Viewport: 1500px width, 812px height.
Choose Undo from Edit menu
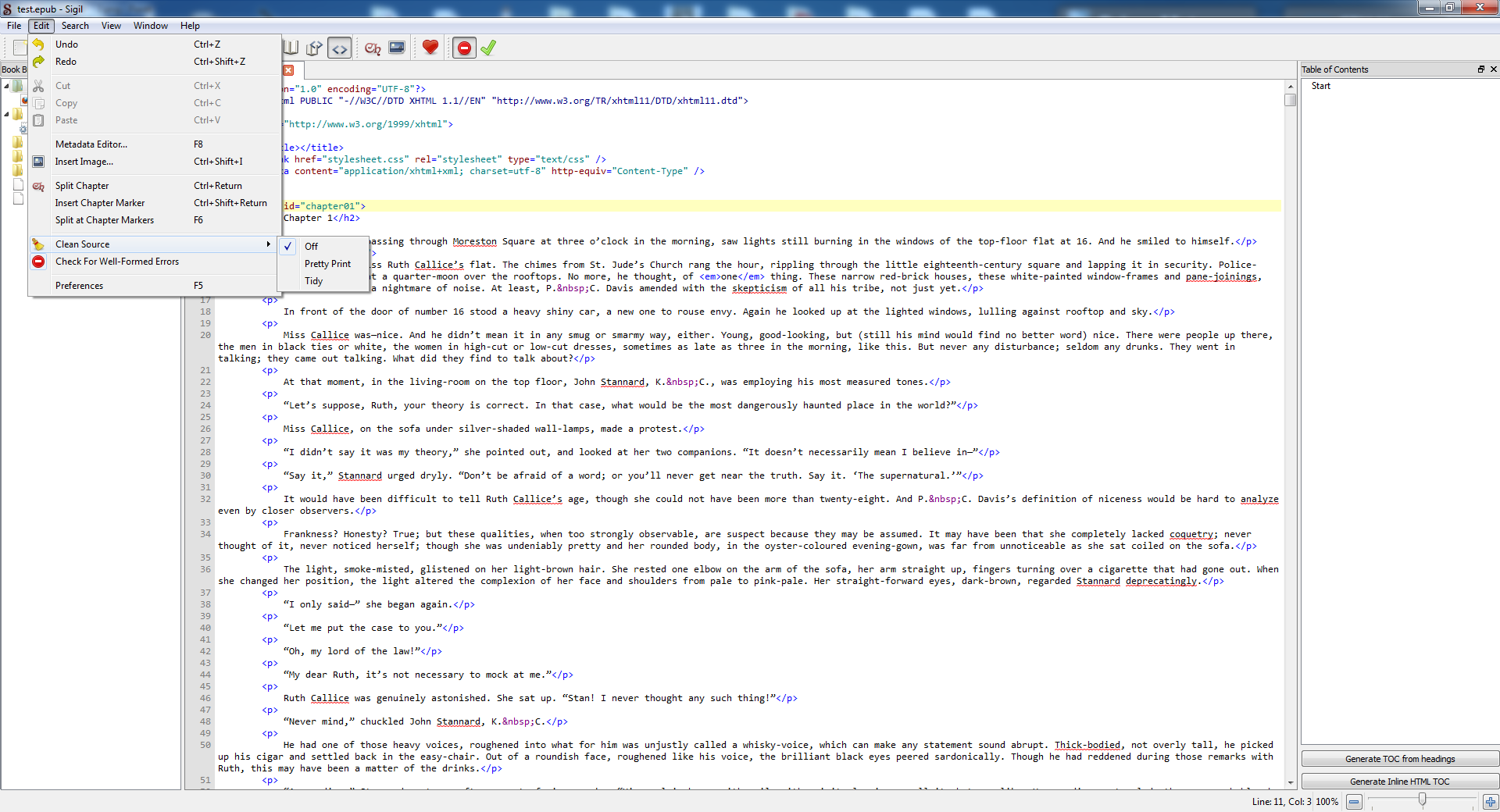pos(155,45)
